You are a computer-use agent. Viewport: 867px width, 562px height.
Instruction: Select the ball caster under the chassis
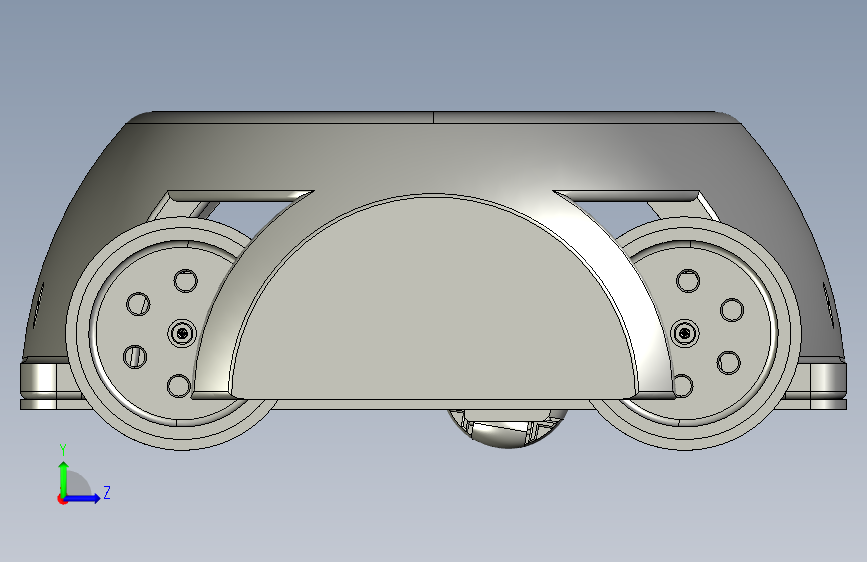[x=507, y=428]
